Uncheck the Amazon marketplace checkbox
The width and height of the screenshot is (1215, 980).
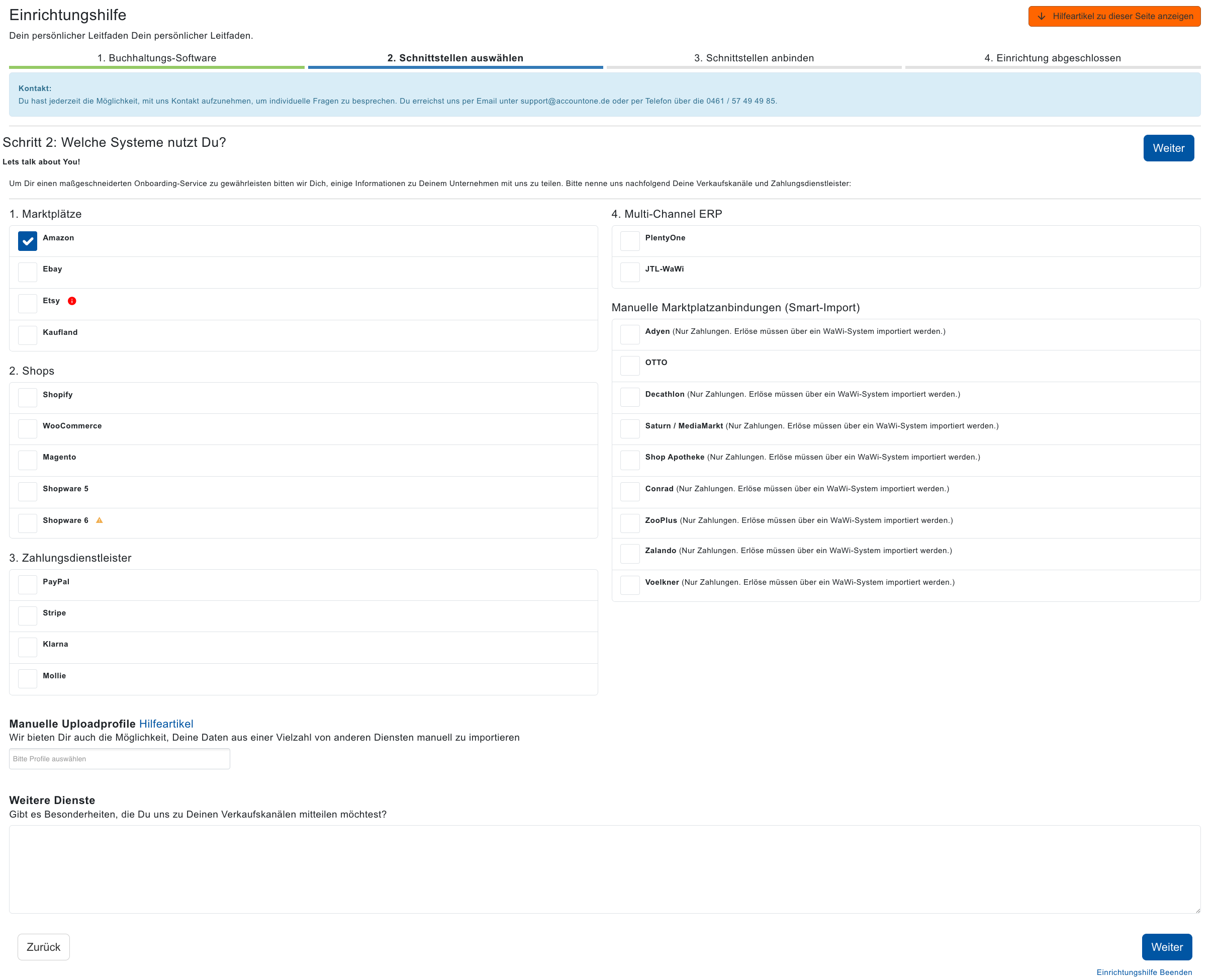(x=28, y=241)
